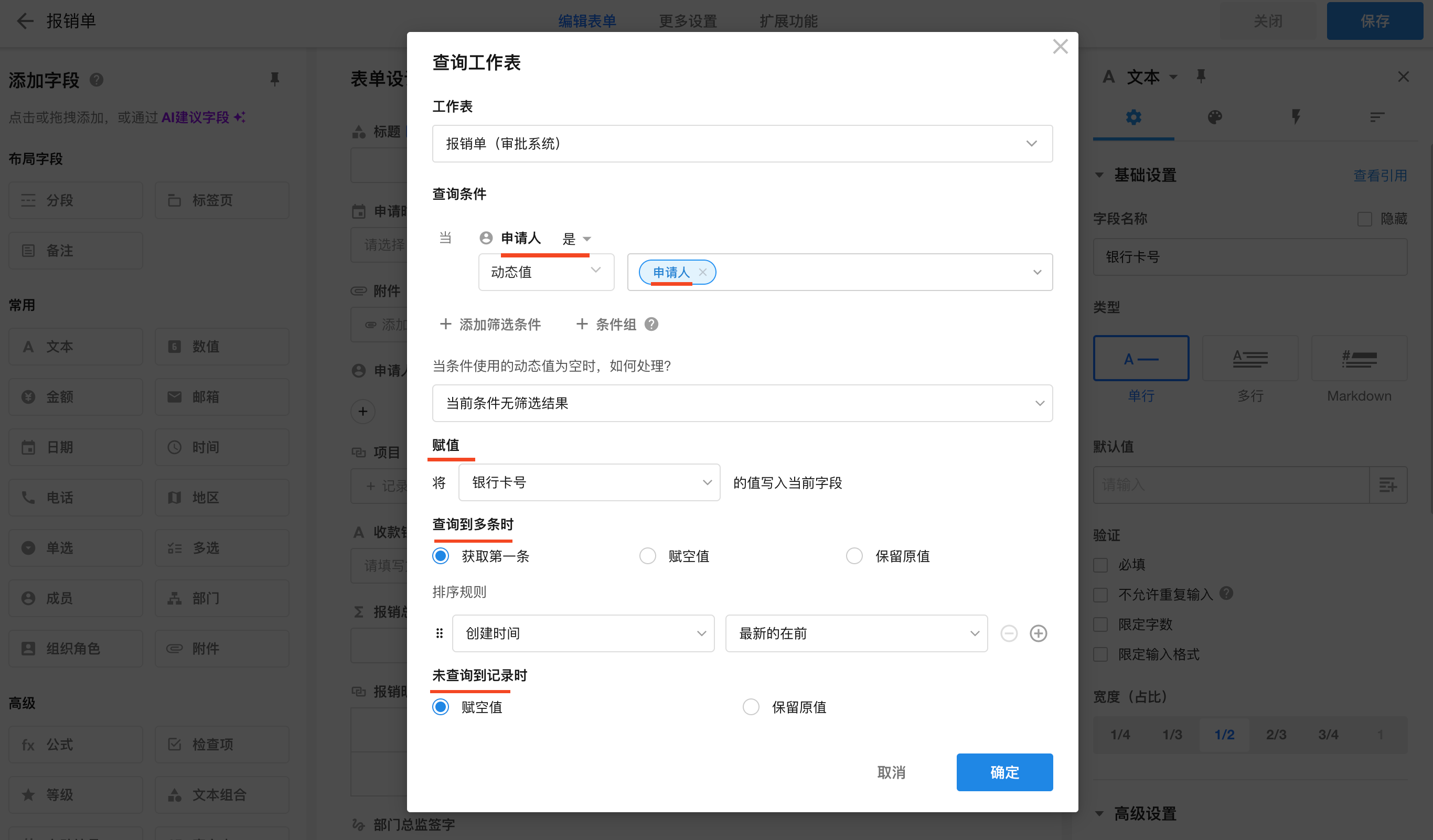This screenshot has height=840, width=1433.
Task: Open the 工作表 dropdown showing 报销单（审批系统）
Action: click(742, 144)
